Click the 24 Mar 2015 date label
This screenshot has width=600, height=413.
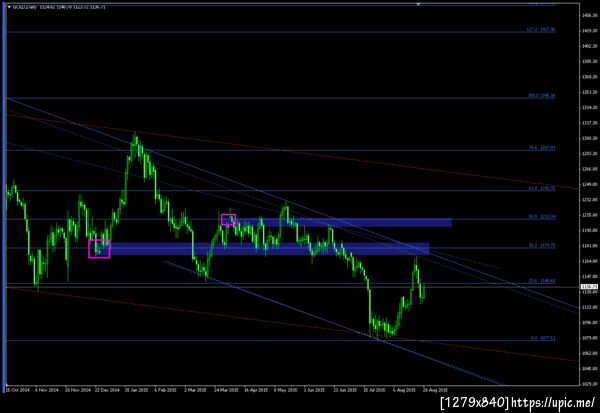point(226,390)
